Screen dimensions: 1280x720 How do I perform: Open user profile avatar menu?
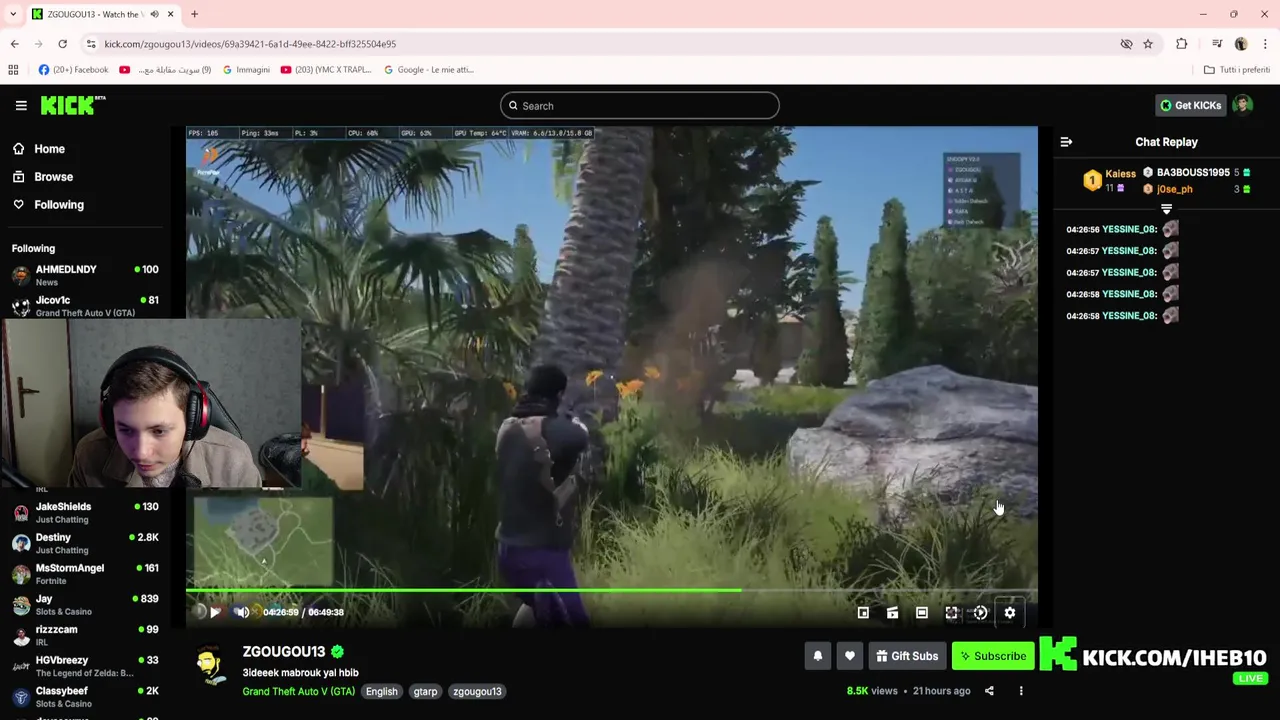tap(1243, 105)
